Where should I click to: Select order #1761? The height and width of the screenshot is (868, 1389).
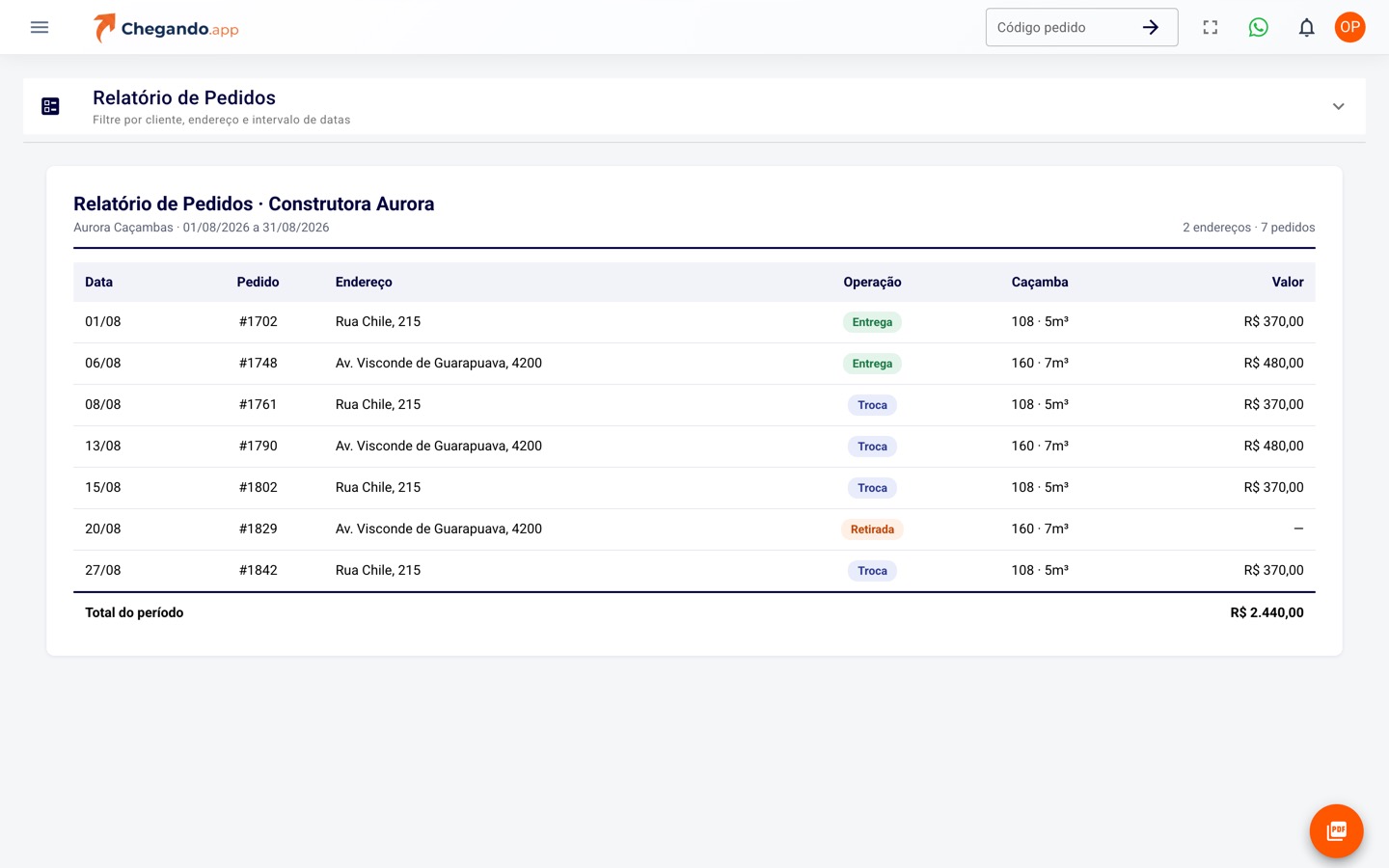[258, 404]
